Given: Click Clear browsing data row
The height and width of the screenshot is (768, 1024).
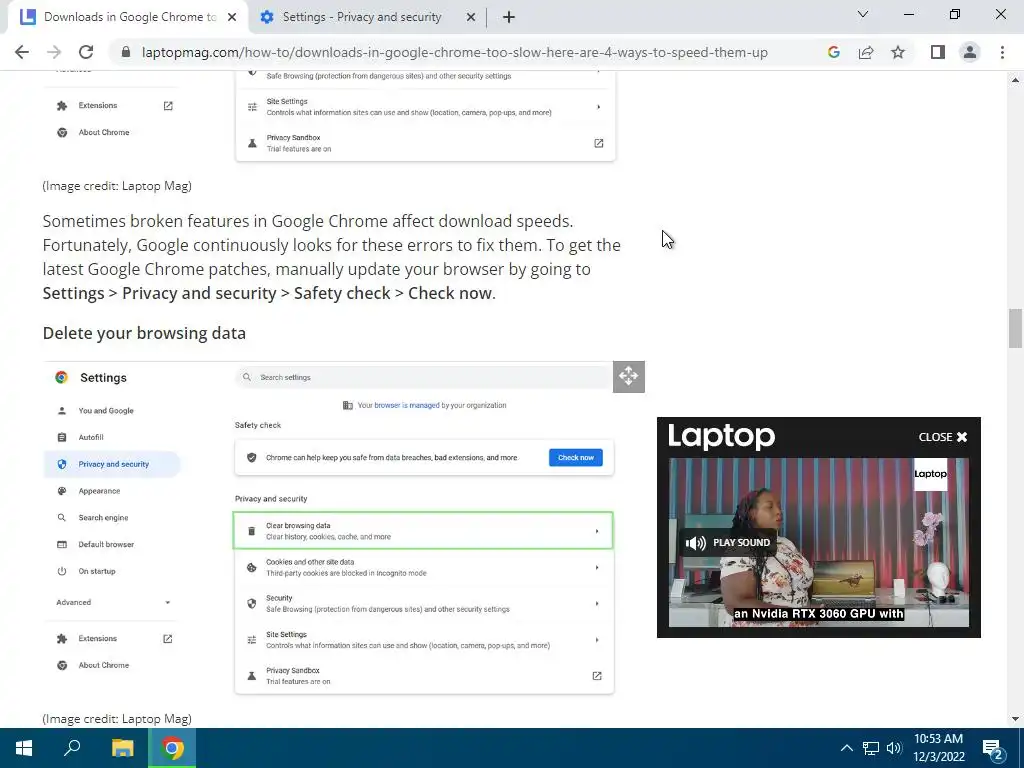Looking at the screenshot, I should click(x=423, y=530).
